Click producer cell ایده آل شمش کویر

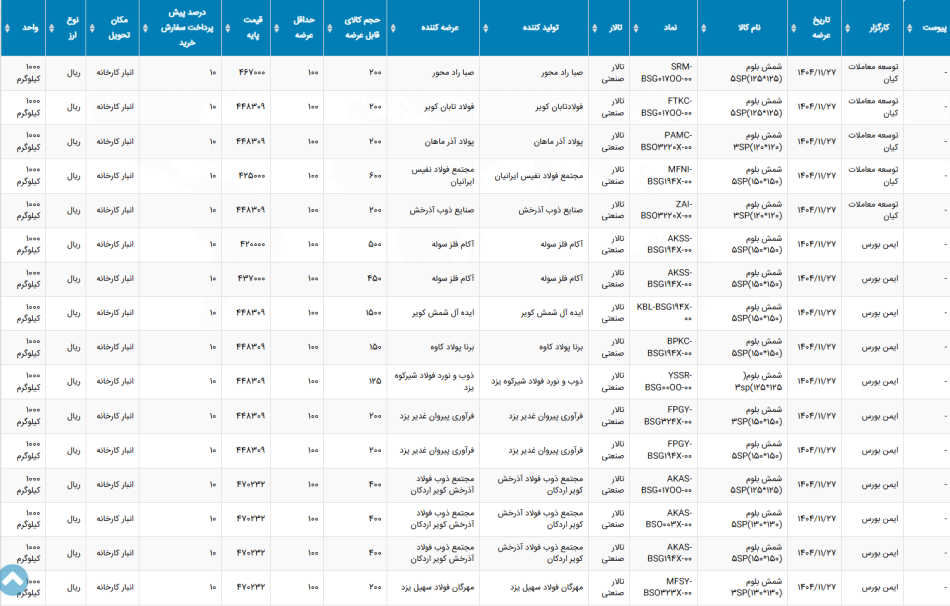pyautogui.click(x=552, y=313)
